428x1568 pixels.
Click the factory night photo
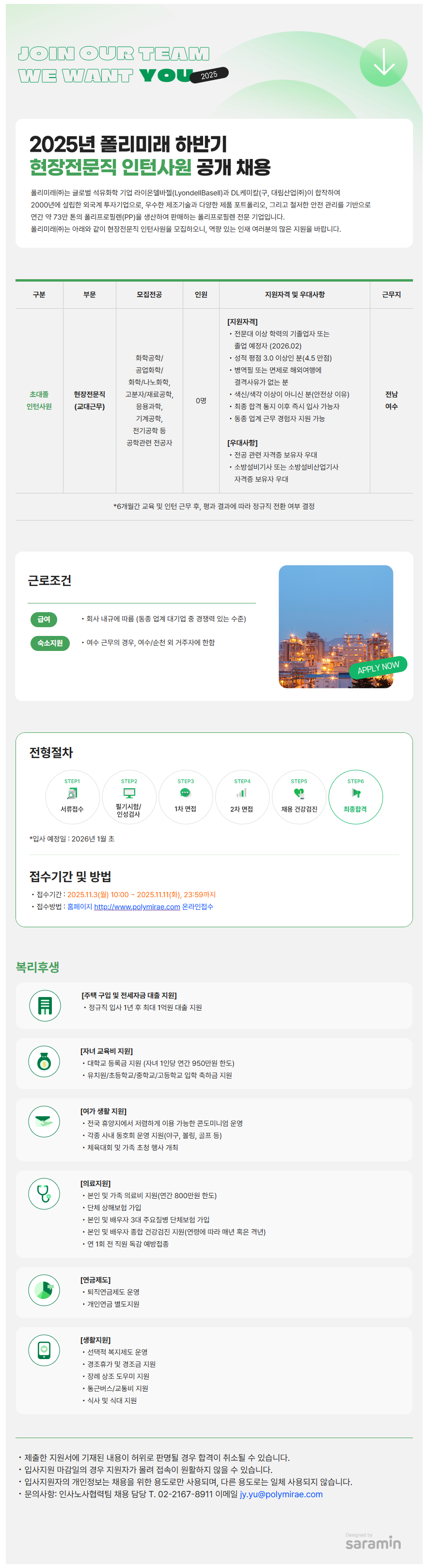(335, 626)
